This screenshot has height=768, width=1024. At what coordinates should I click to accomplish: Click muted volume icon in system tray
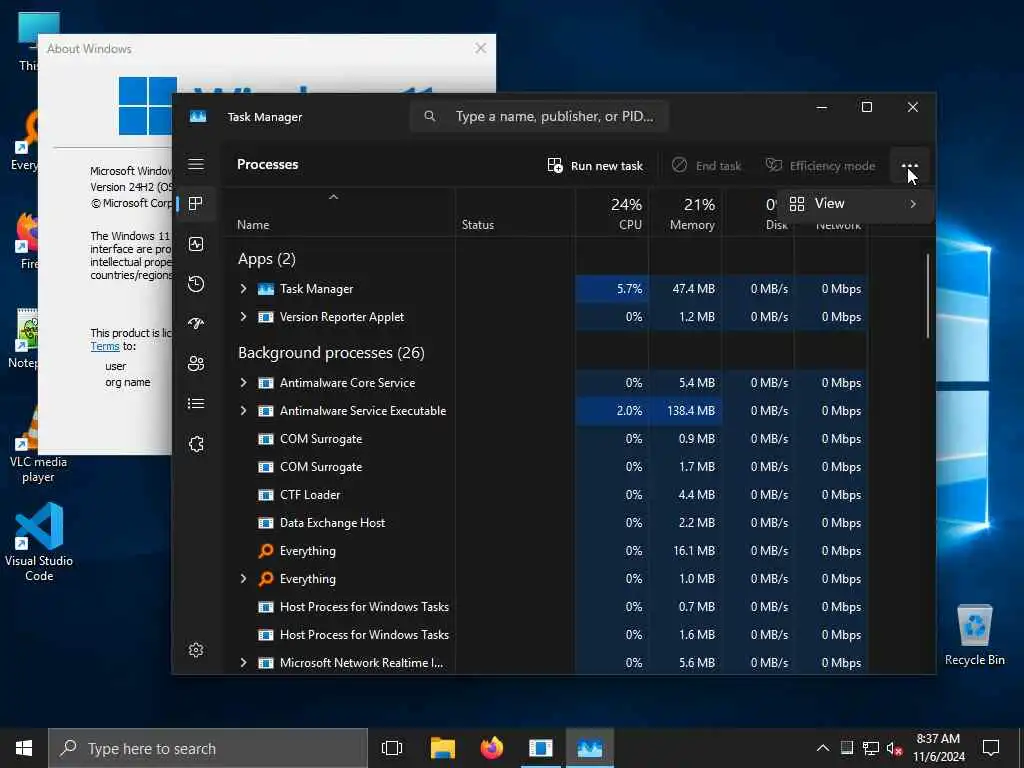coord(894,748)
